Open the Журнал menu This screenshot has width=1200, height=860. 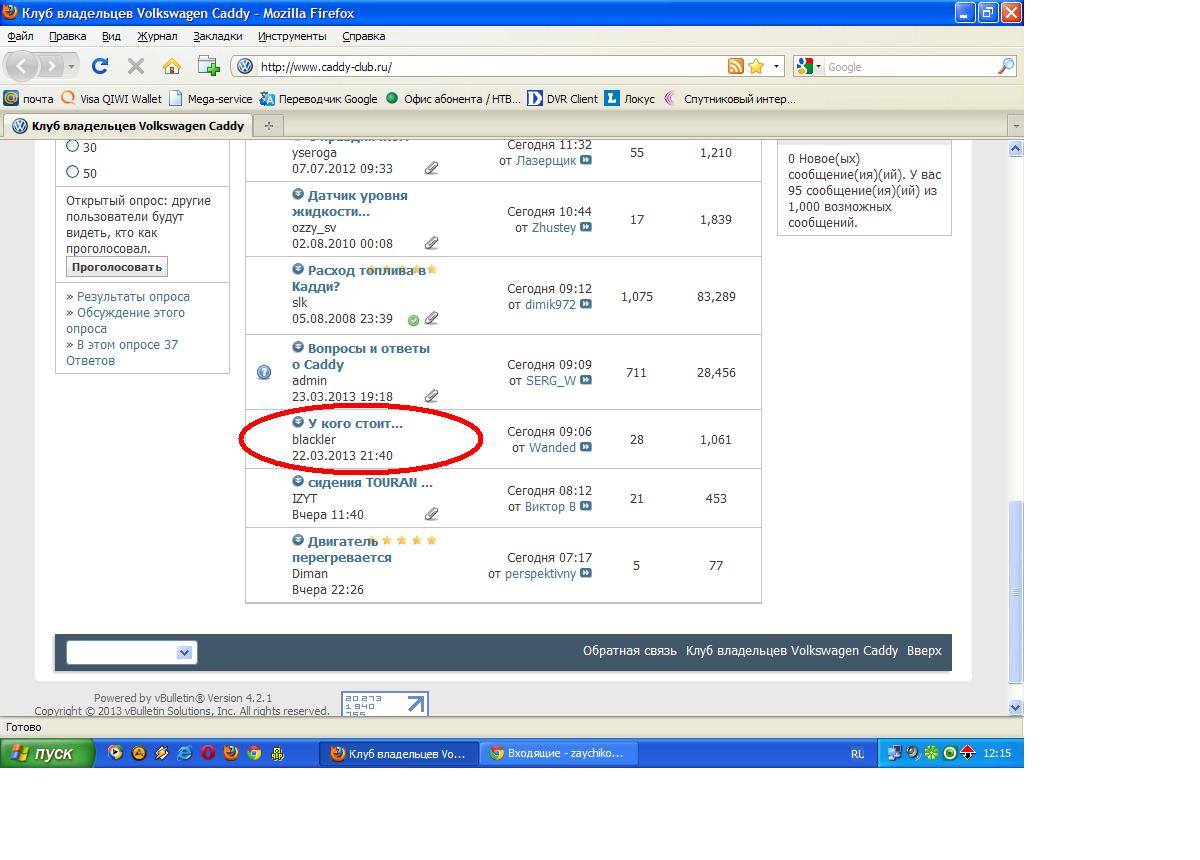coord(157,36)
